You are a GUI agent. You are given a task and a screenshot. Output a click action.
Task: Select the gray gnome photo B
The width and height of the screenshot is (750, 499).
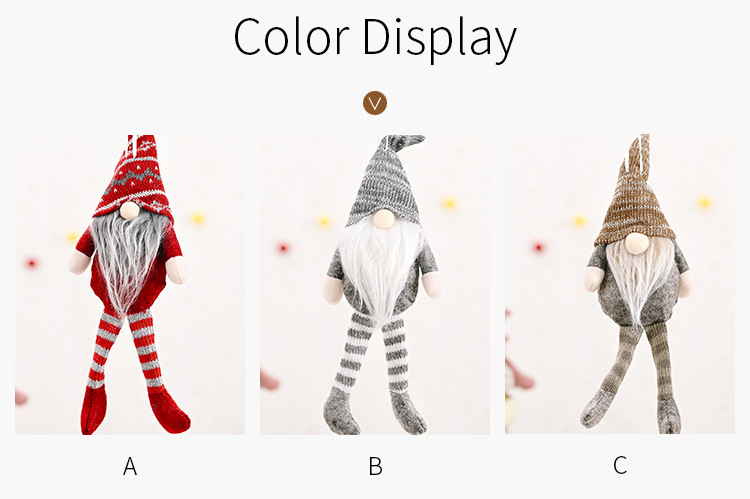tap(375, 285)
